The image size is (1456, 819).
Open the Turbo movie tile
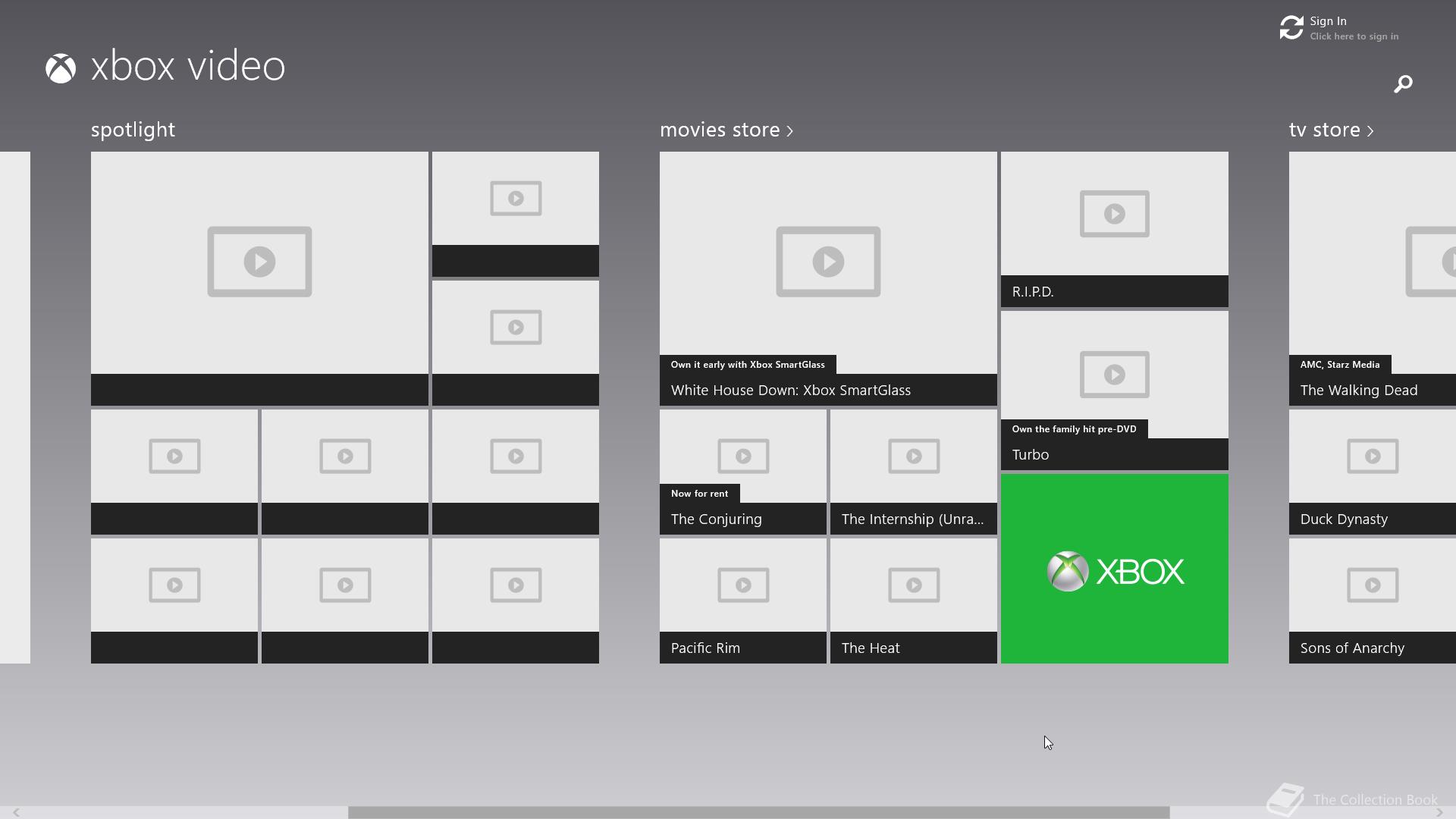click(x=1115, y=391)
